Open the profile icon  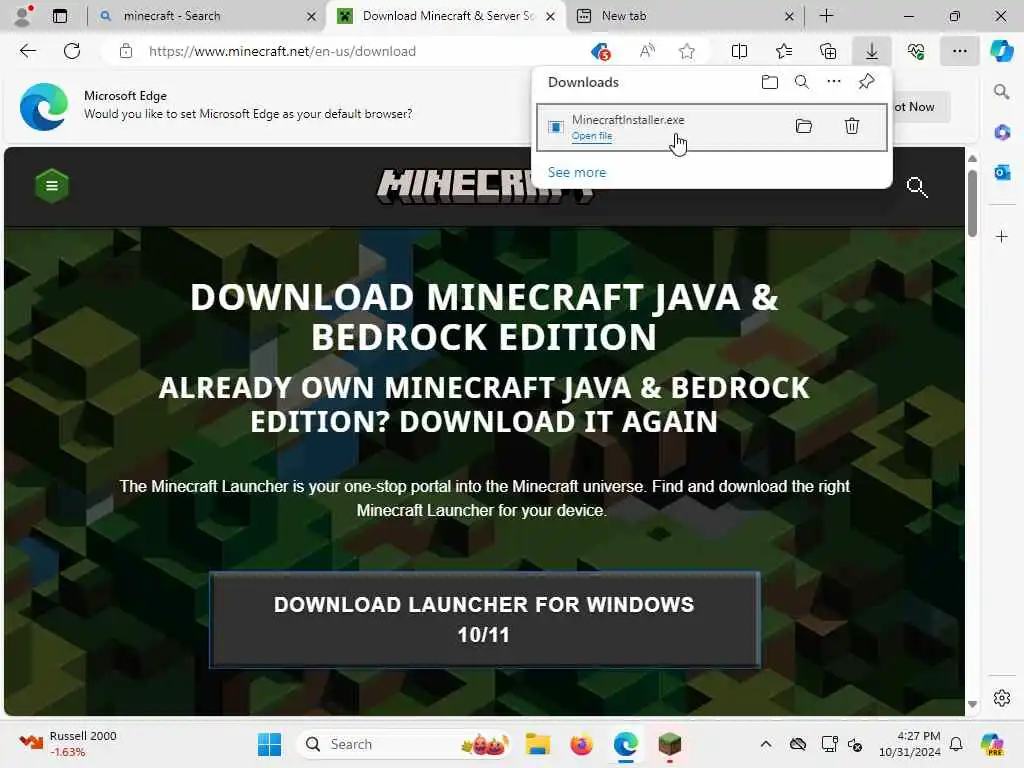pos(23,16)
